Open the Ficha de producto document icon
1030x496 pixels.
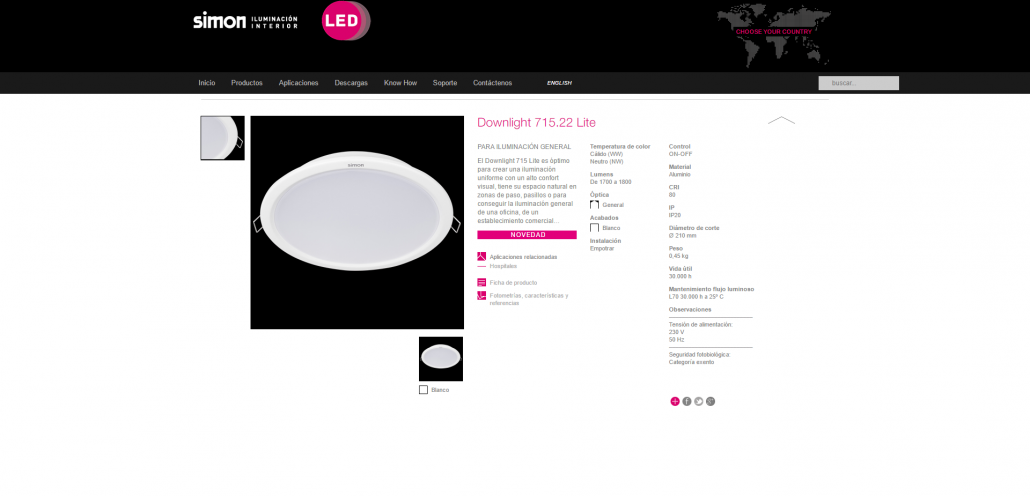click(x=481, y=282)
